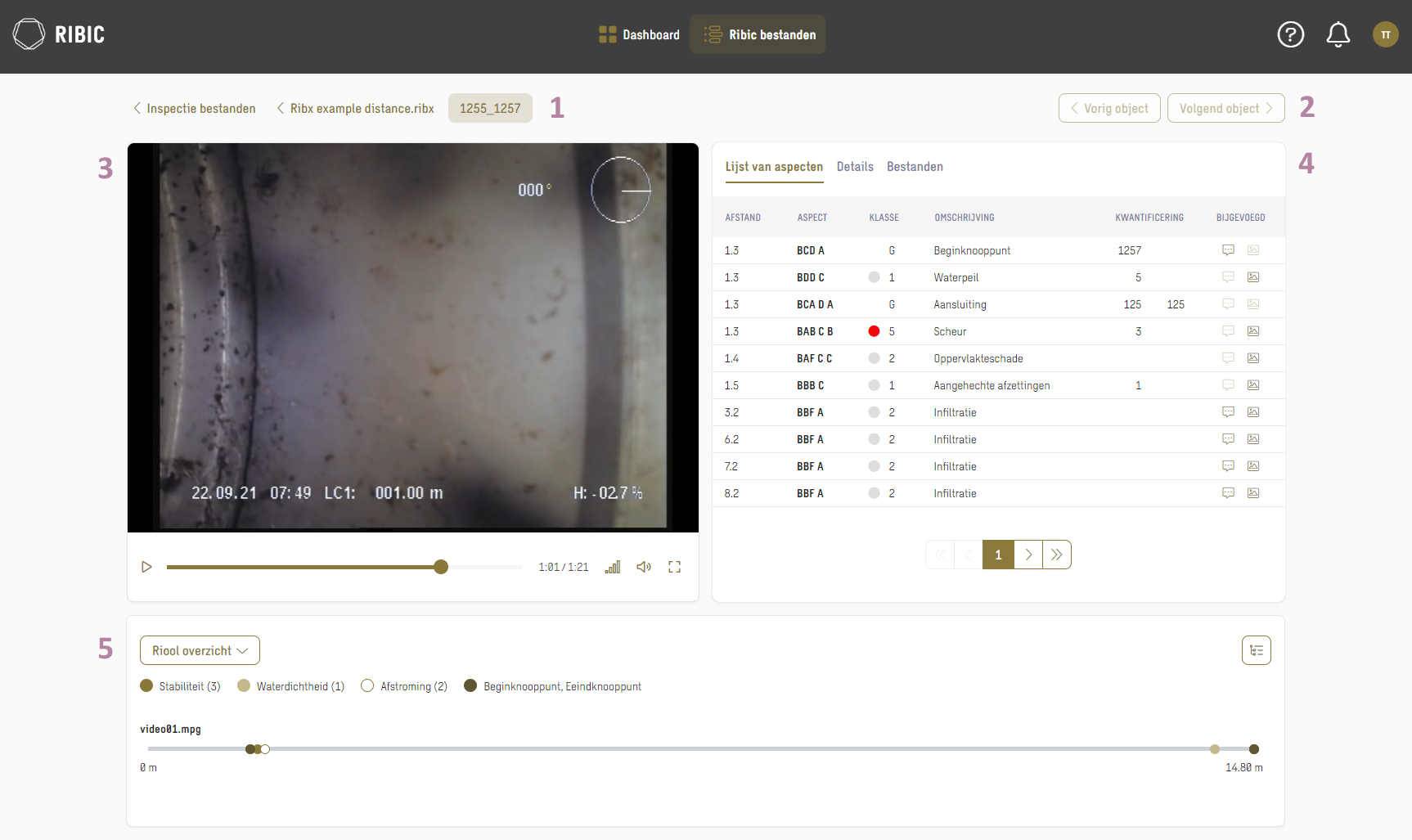
Task: Open image icon for Infiltratie 7.2 row
Action: [1252, 466]
